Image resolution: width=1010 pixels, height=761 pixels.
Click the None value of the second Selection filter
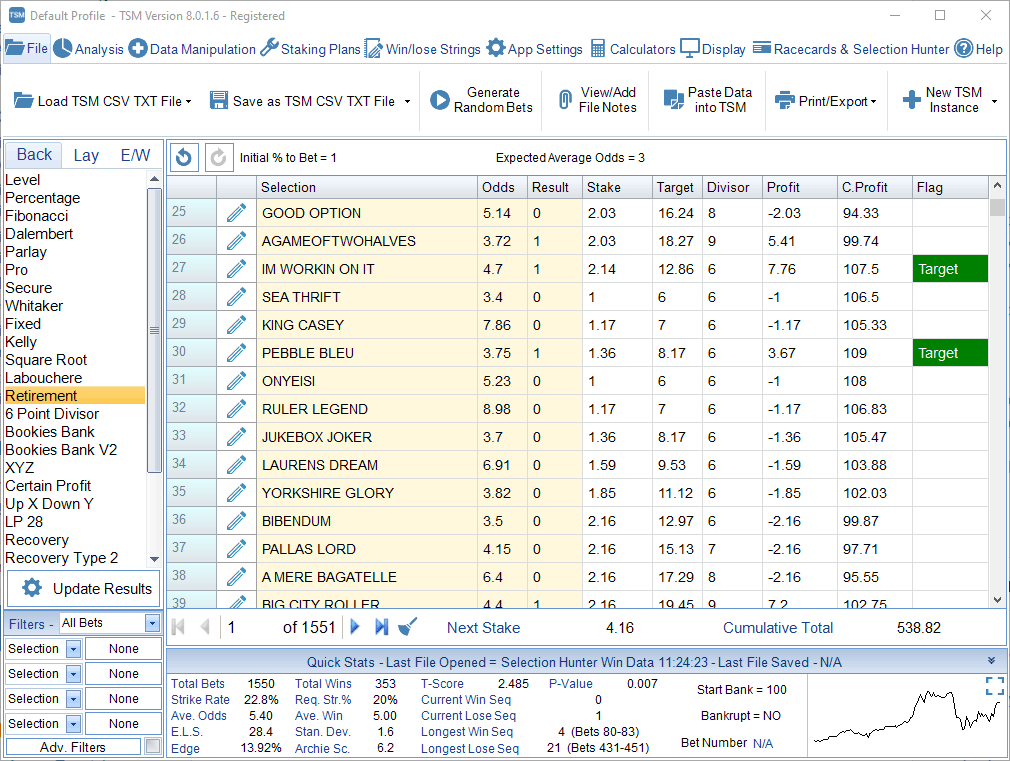123,674
